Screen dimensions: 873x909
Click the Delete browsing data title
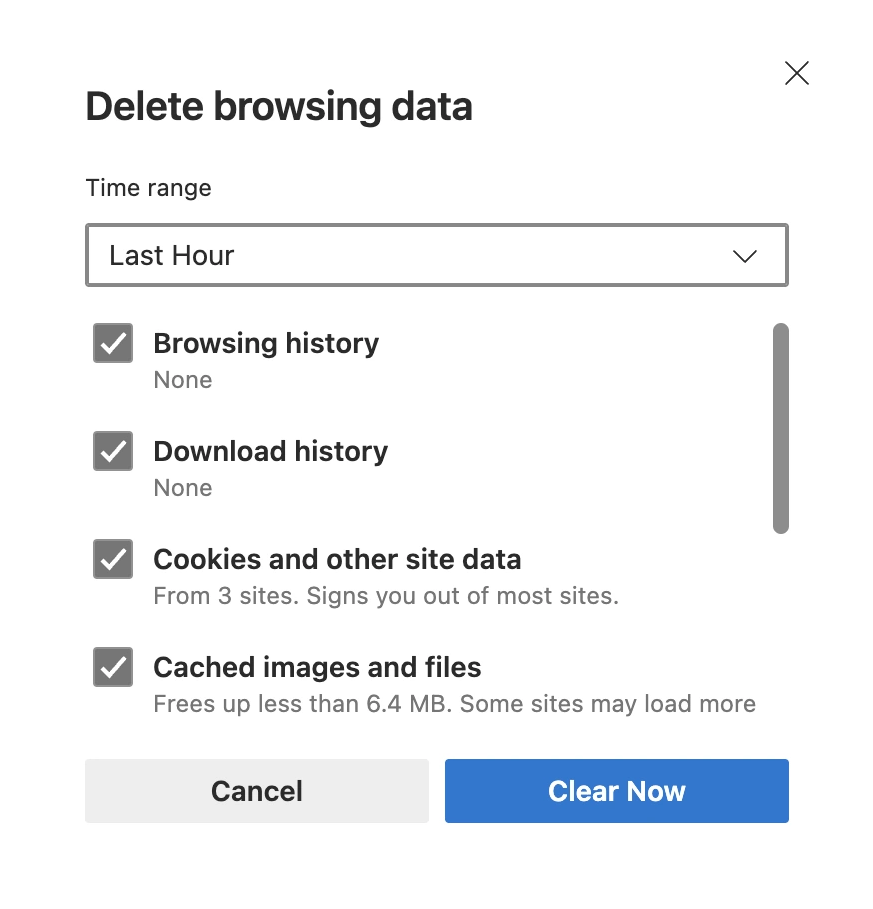point(280,105)
